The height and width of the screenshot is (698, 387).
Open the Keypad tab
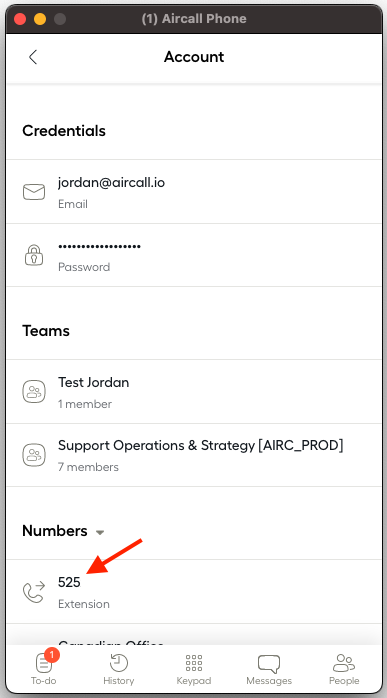194,669
